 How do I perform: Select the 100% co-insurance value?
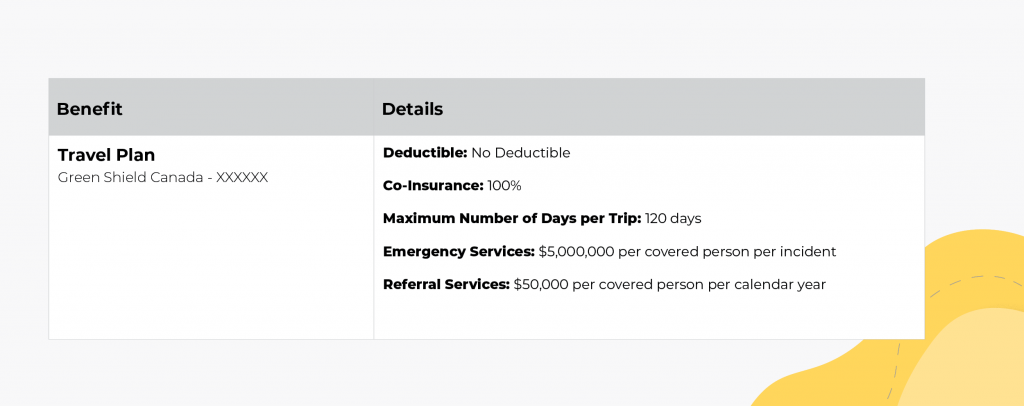504,185
